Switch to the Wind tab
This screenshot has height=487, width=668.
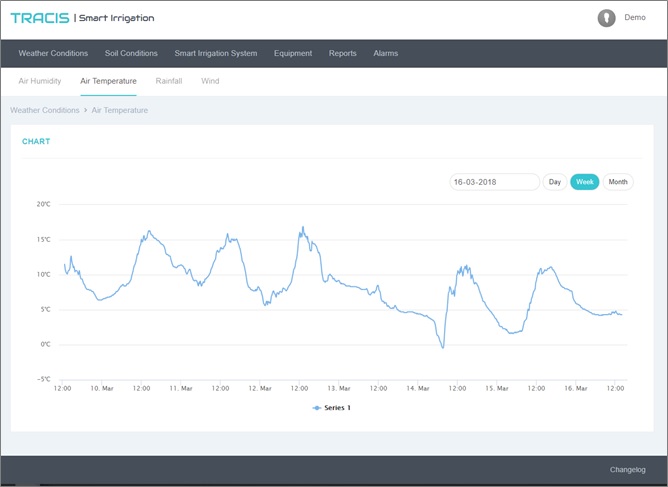pos(210,81)
